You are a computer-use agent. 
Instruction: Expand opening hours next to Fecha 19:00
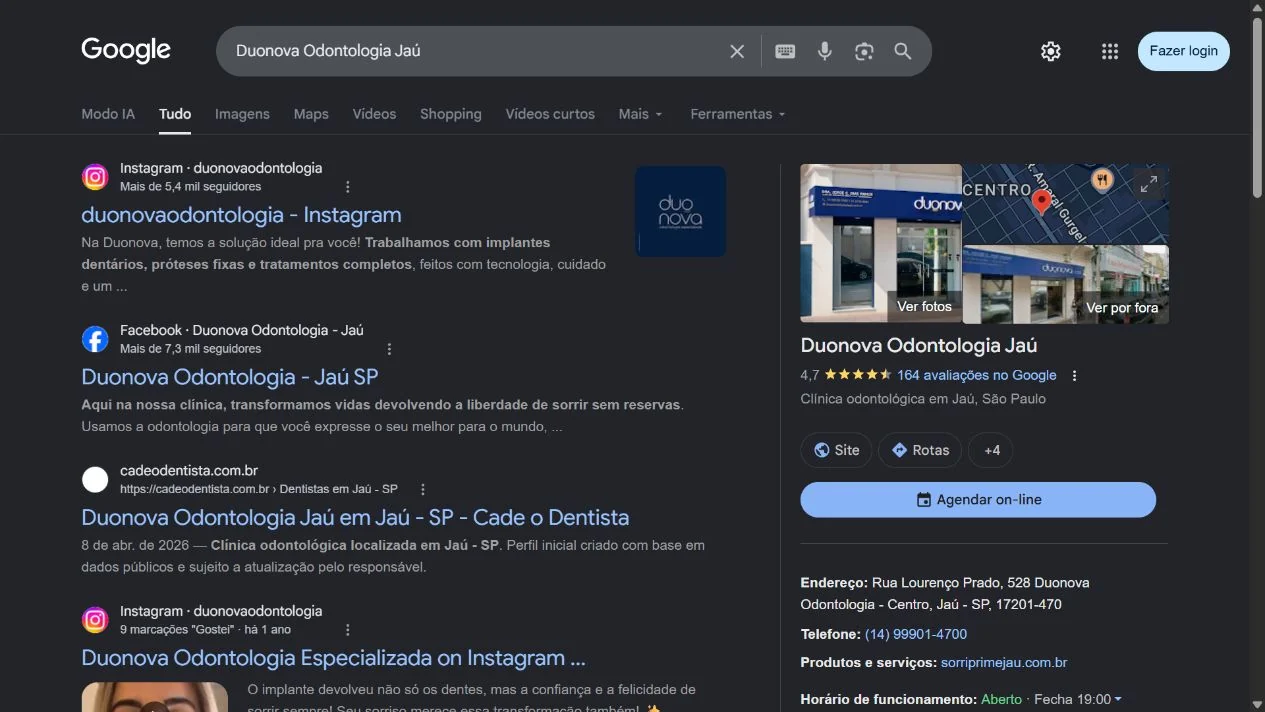1118,699
